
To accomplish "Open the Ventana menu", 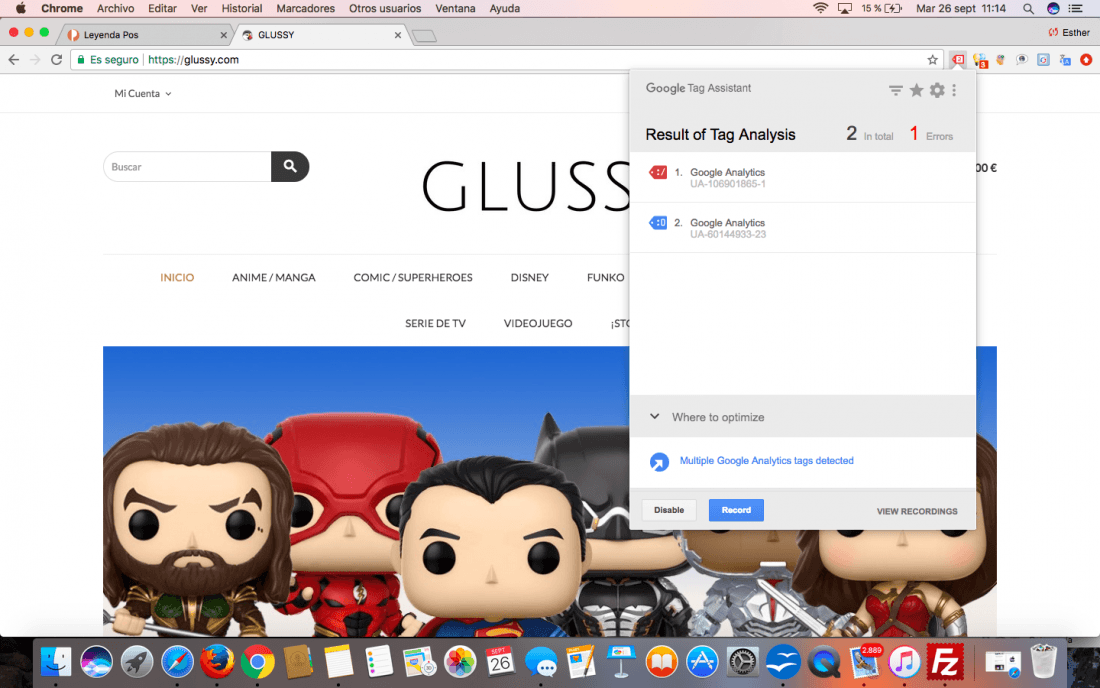I will pyautogui.click(x=455, y=8).
